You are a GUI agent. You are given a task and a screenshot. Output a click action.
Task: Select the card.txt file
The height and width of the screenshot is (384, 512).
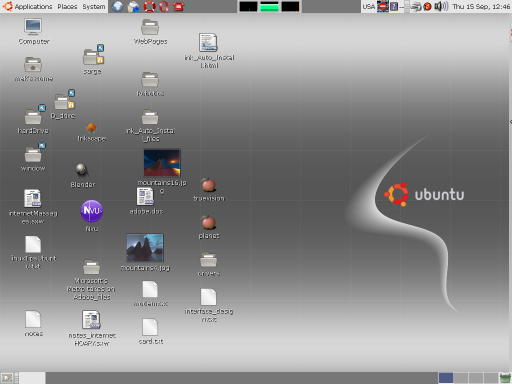coord(150,327)
